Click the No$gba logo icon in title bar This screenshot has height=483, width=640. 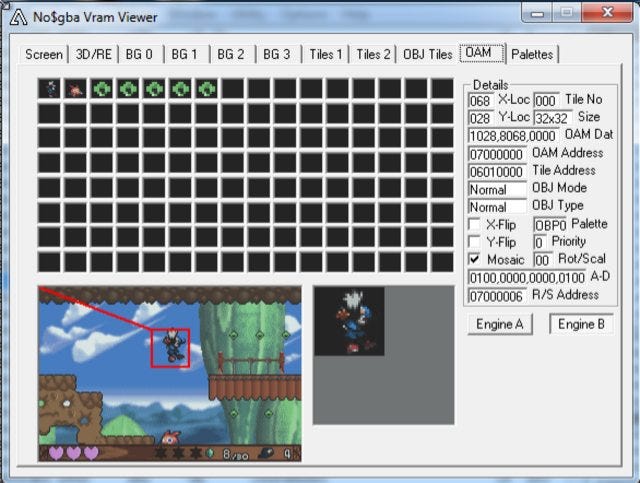(x=18, y=17)
